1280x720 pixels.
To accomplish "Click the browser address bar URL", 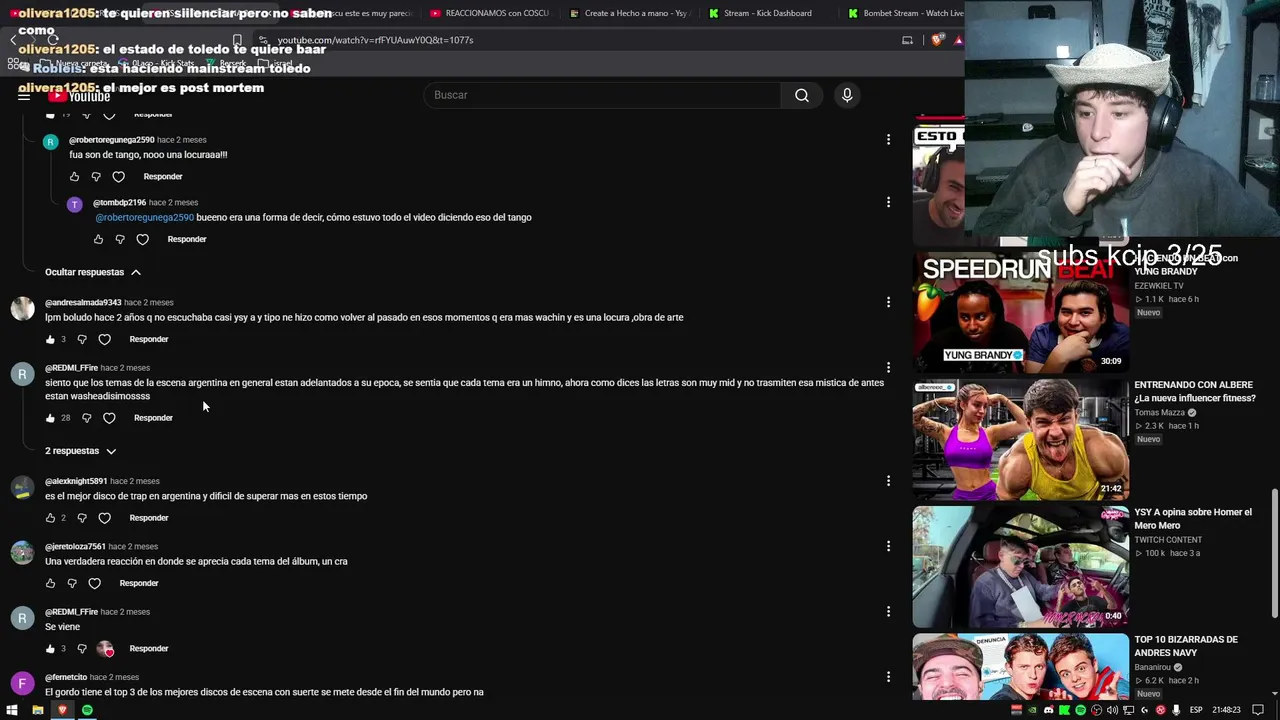I will (x=375, y=40).
